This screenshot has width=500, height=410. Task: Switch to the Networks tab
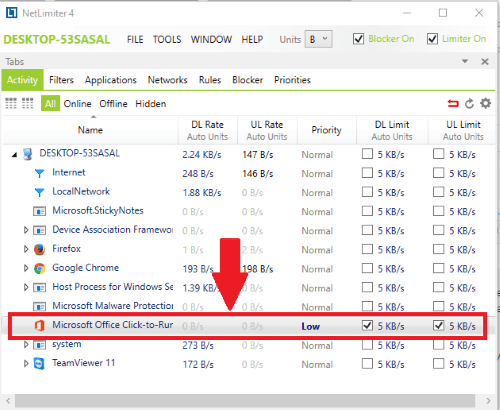168,80
